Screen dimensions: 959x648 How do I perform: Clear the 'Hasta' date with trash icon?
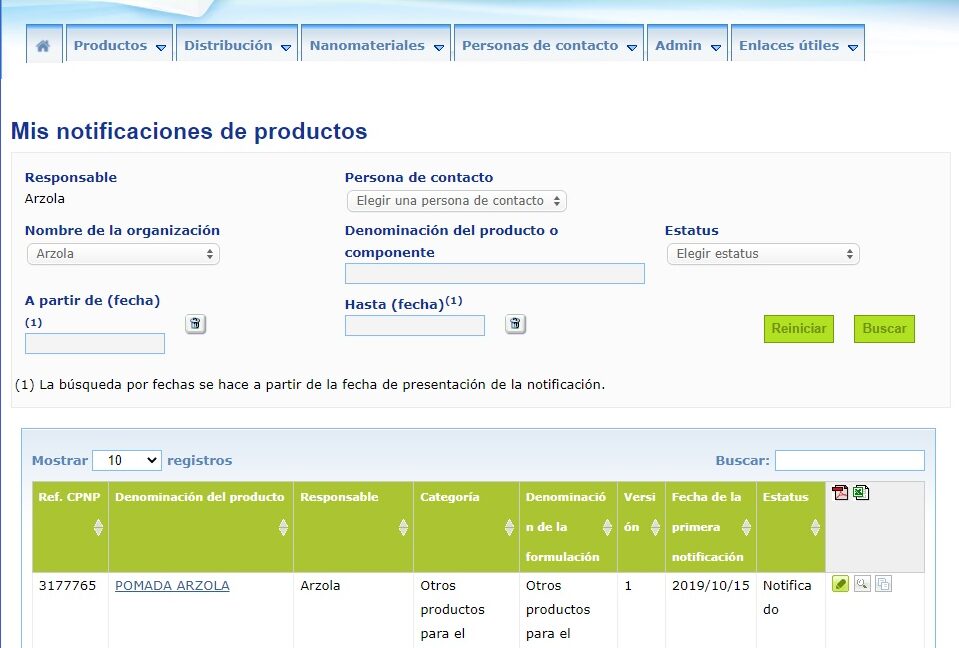click(x=515, y=323)
